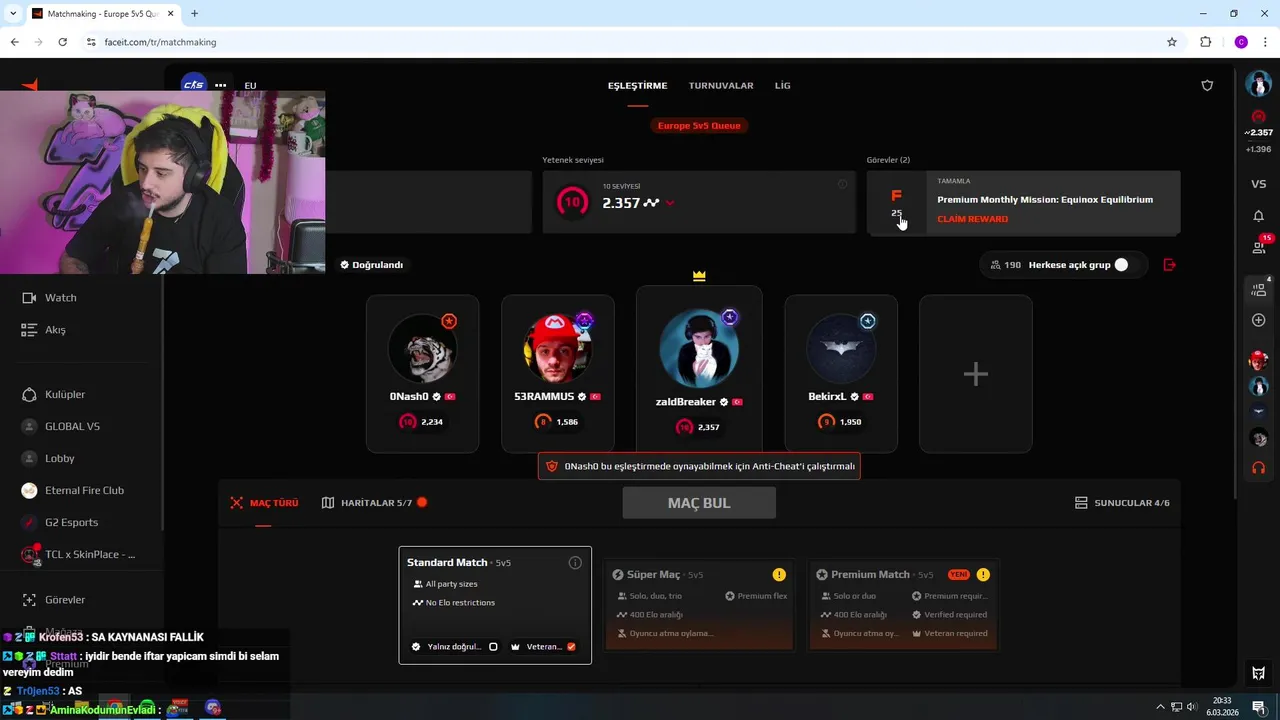Open the FACEIT shield icon in top bar
Screen dimensions: 1280x720
[1207, 85]
